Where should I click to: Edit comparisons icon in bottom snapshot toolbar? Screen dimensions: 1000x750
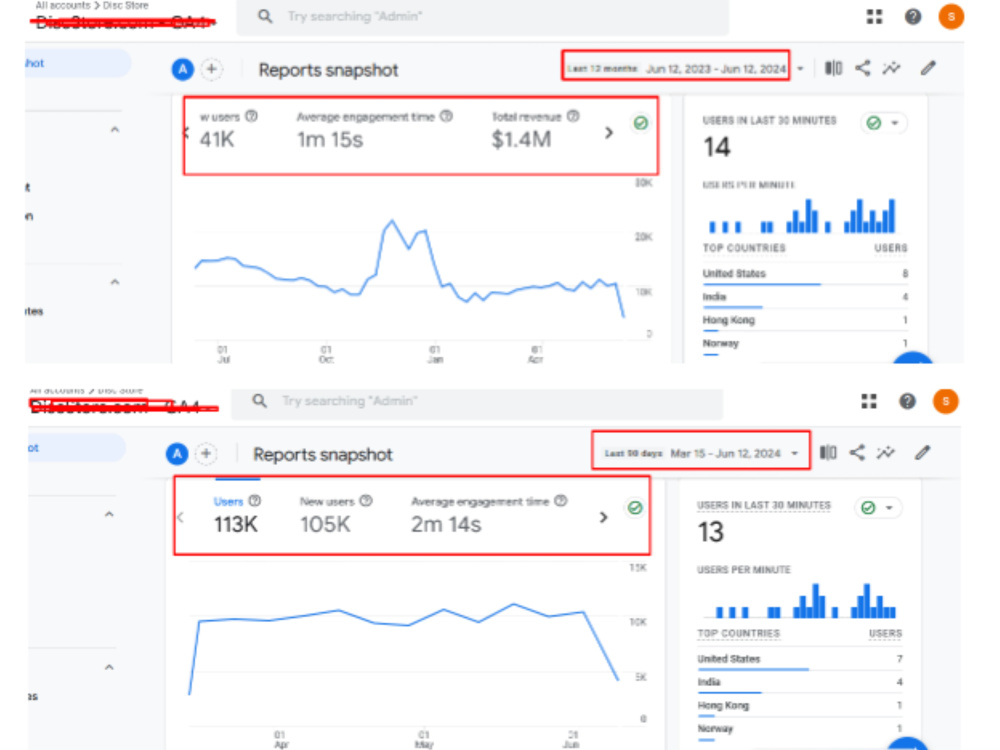click(828, 453)
